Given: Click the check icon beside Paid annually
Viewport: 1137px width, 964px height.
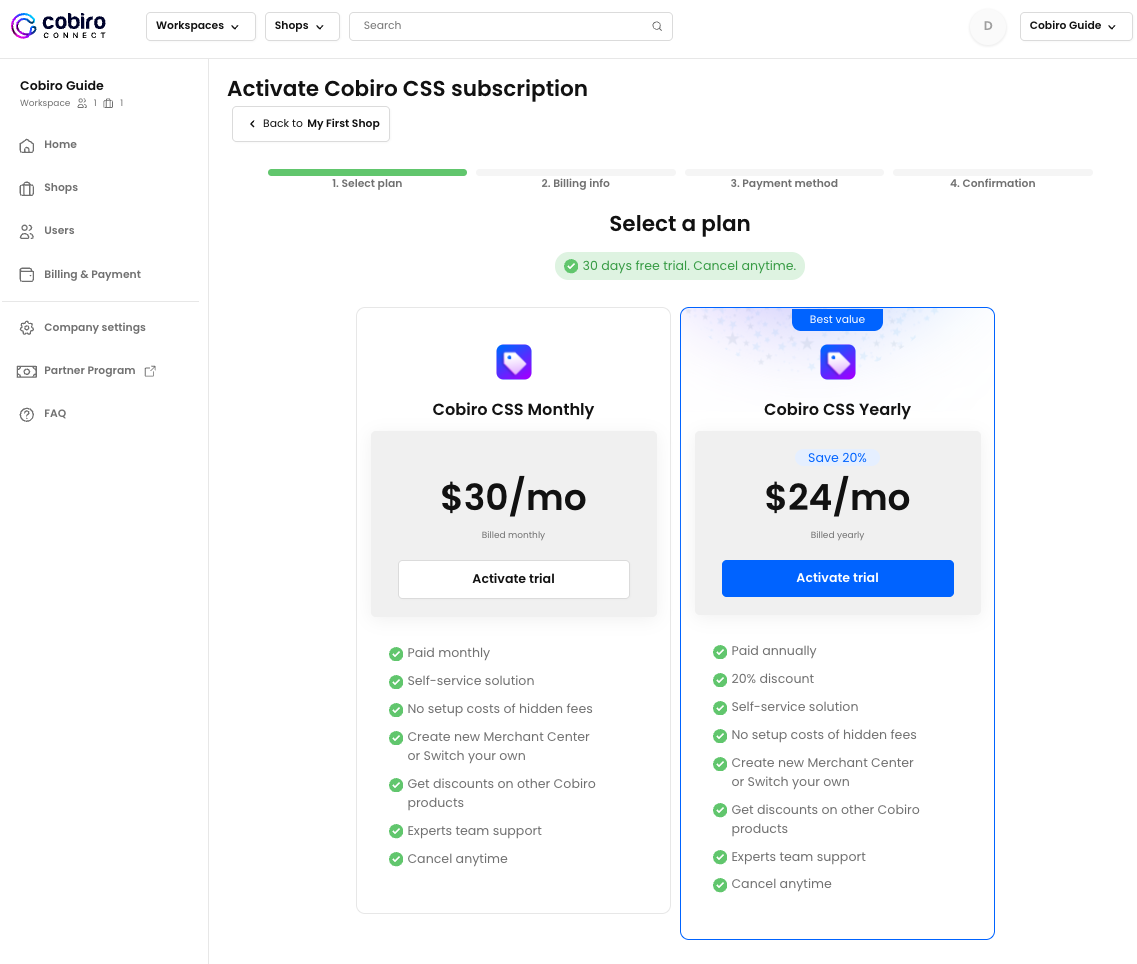Looking at the screenshot, I should (720, 651).
